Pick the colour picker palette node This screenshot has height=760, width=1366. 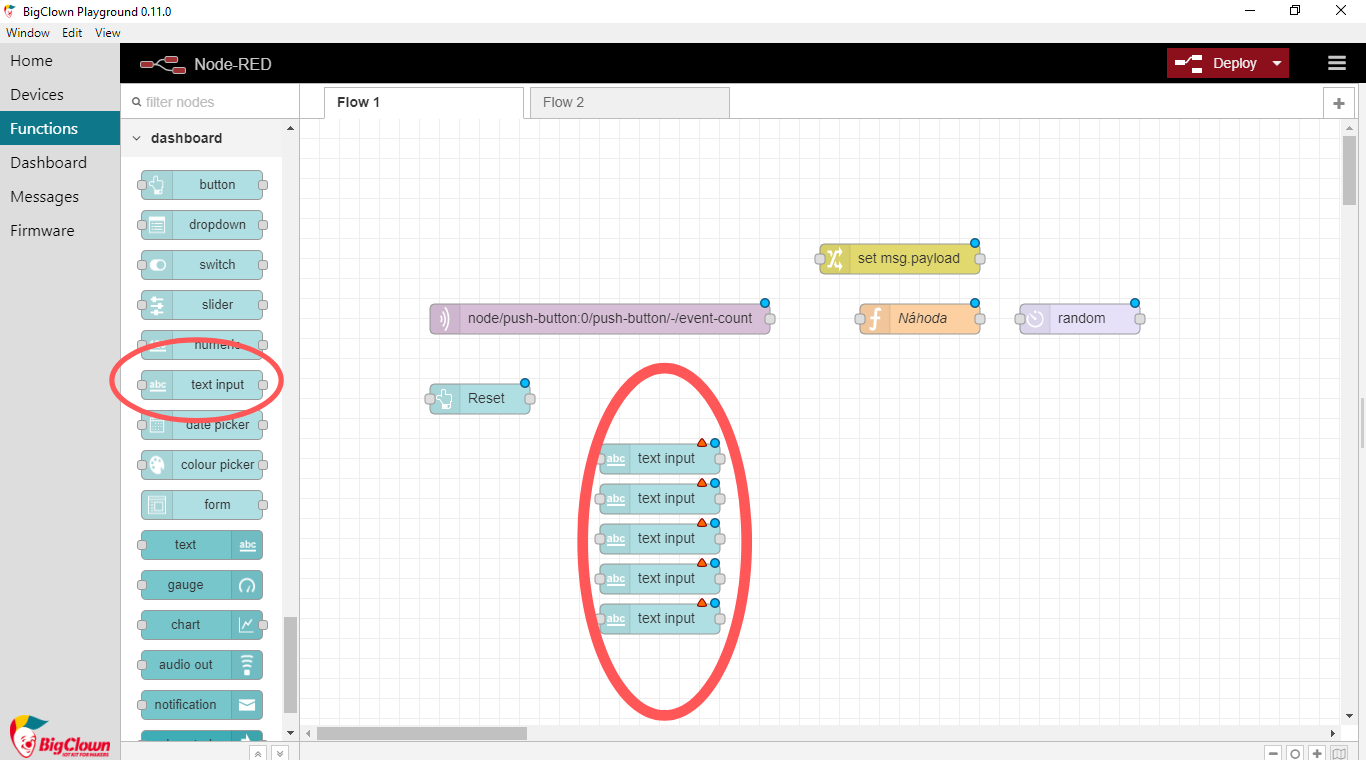coord(202,465)
